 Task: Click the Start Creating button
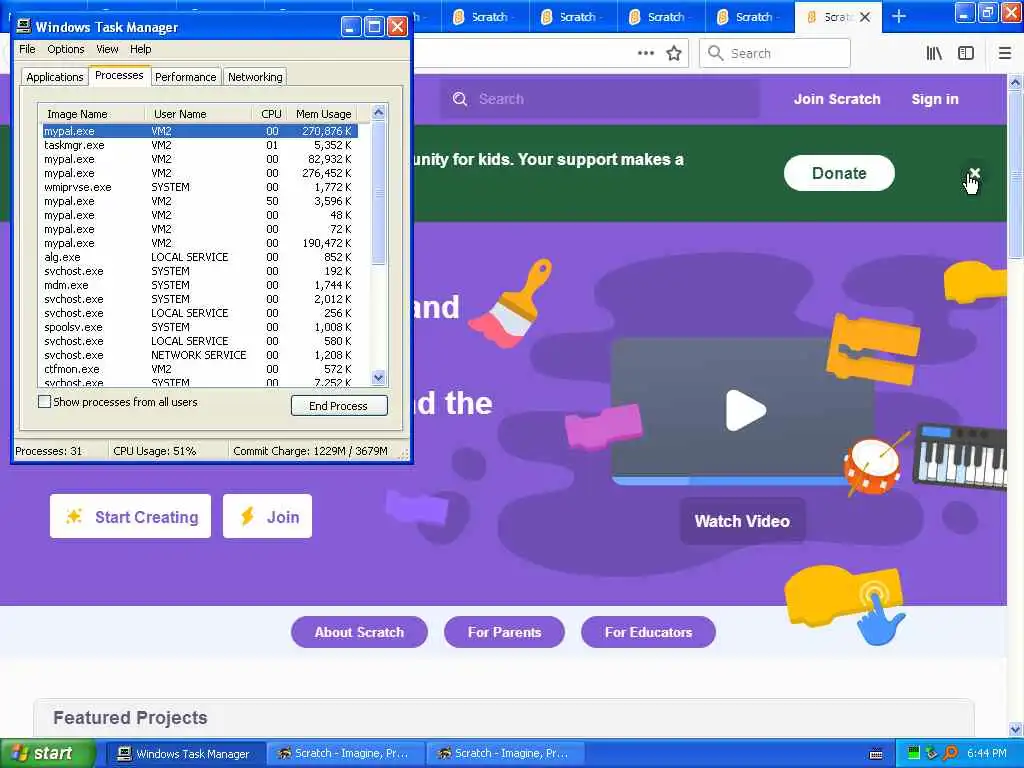tap(131, 517)
